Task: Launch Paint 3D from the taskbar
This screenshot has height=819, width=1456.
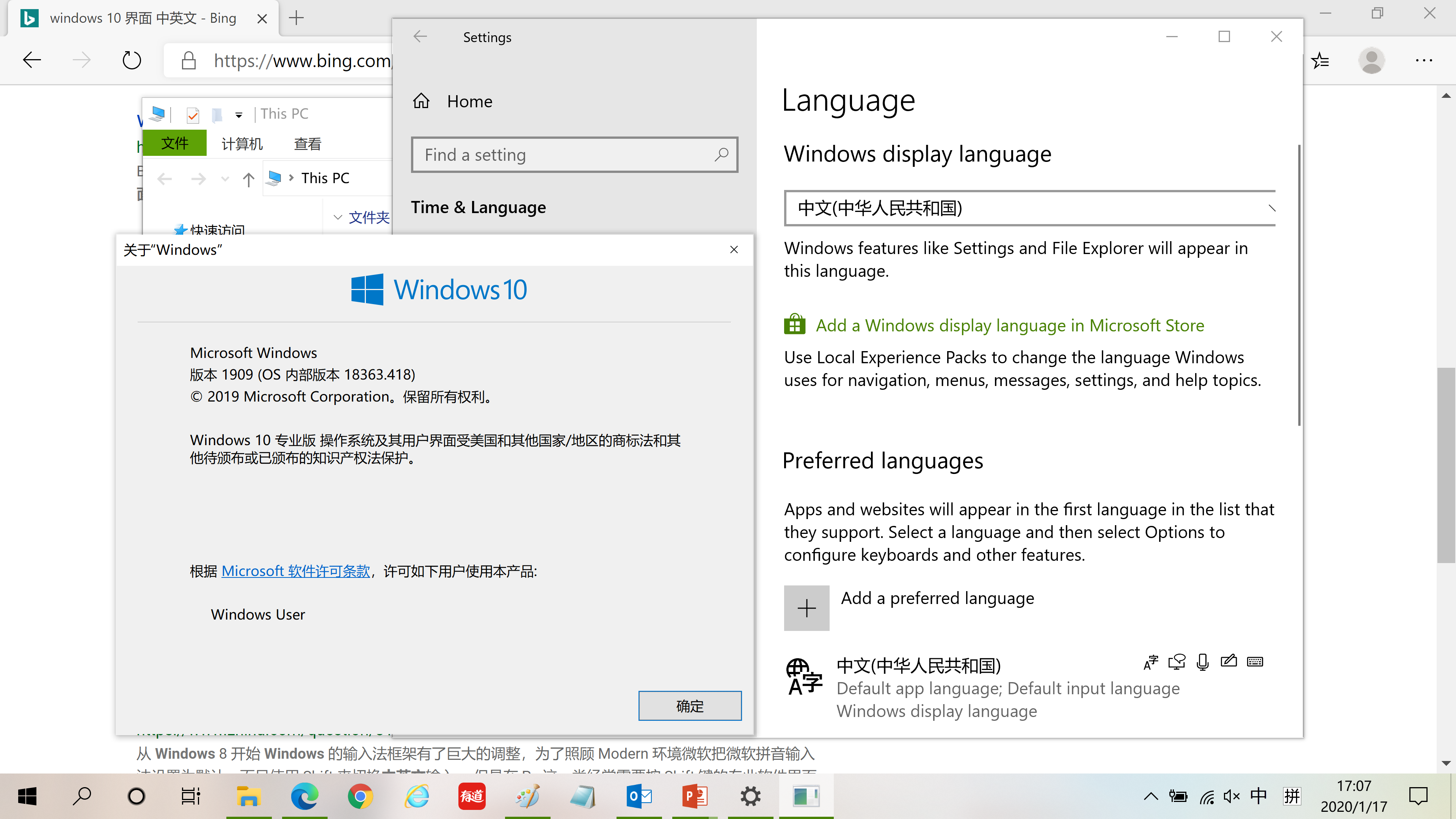Action: [x=527, y=796]
